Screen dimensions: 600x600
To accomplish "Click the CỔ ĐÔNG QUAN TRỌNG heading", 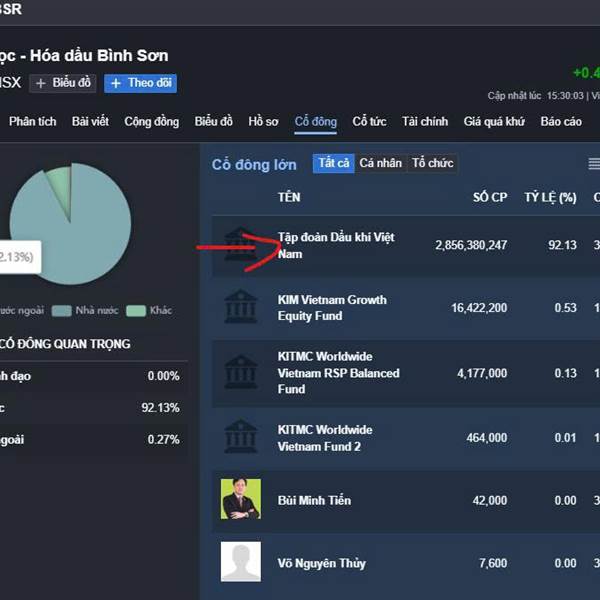I will (x=65, y=344).
